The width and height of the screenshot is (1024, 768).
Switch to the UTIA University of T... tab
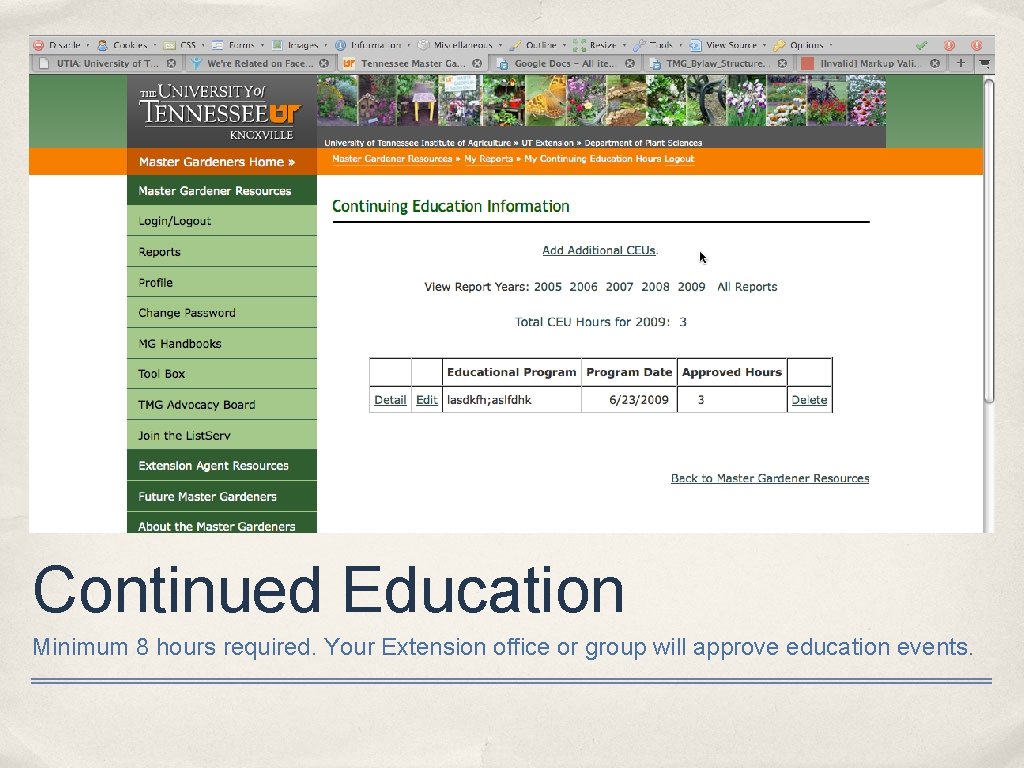coord(107,63)
